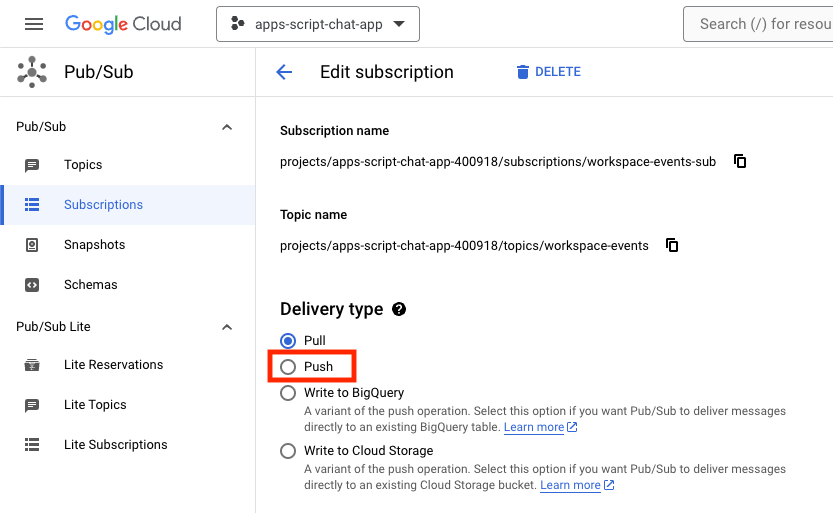Image resolution: width=833 pixels, height=513 pixels.
Task: Copy the topic name to clipboard
Action: (673, 245)
